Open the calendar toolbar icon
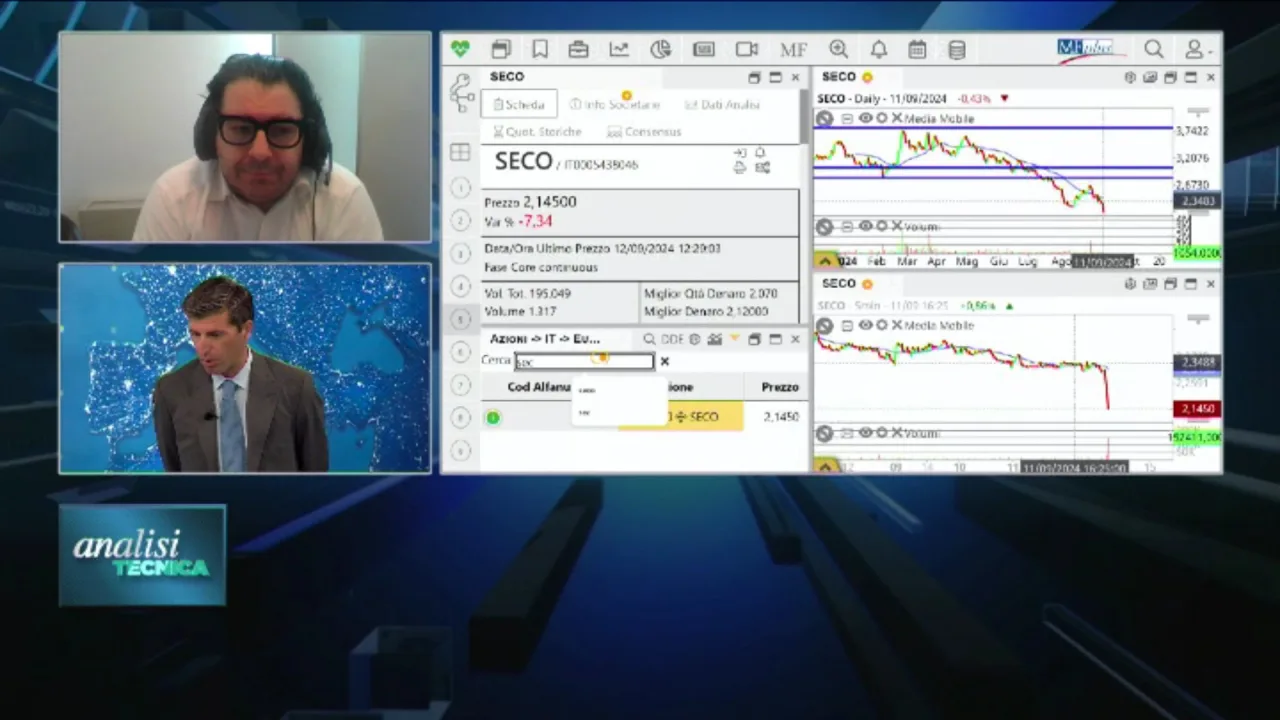 [917, 49]
